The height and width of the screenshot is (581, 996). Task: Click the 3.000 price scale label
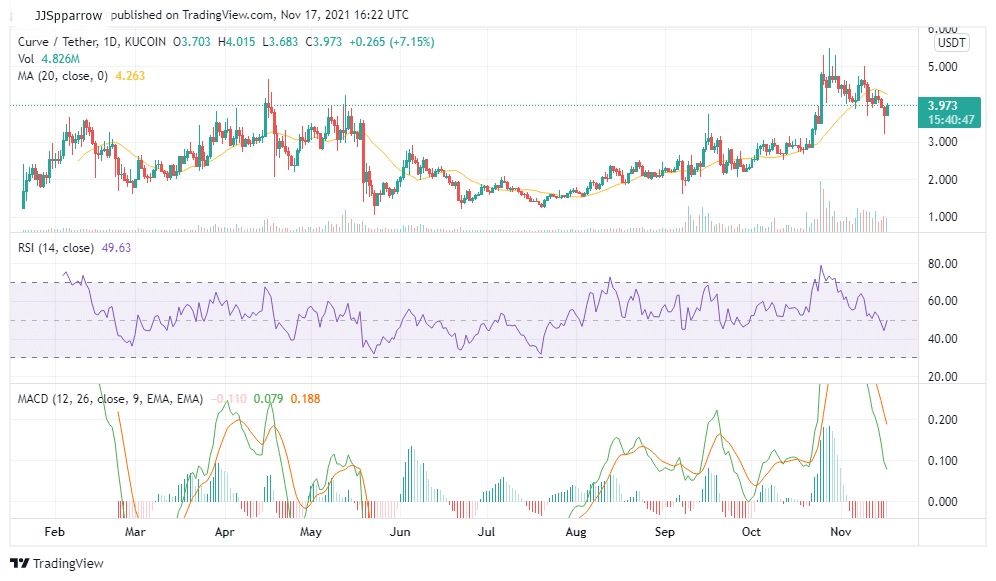pyautogui.click(x=943, y=142)
